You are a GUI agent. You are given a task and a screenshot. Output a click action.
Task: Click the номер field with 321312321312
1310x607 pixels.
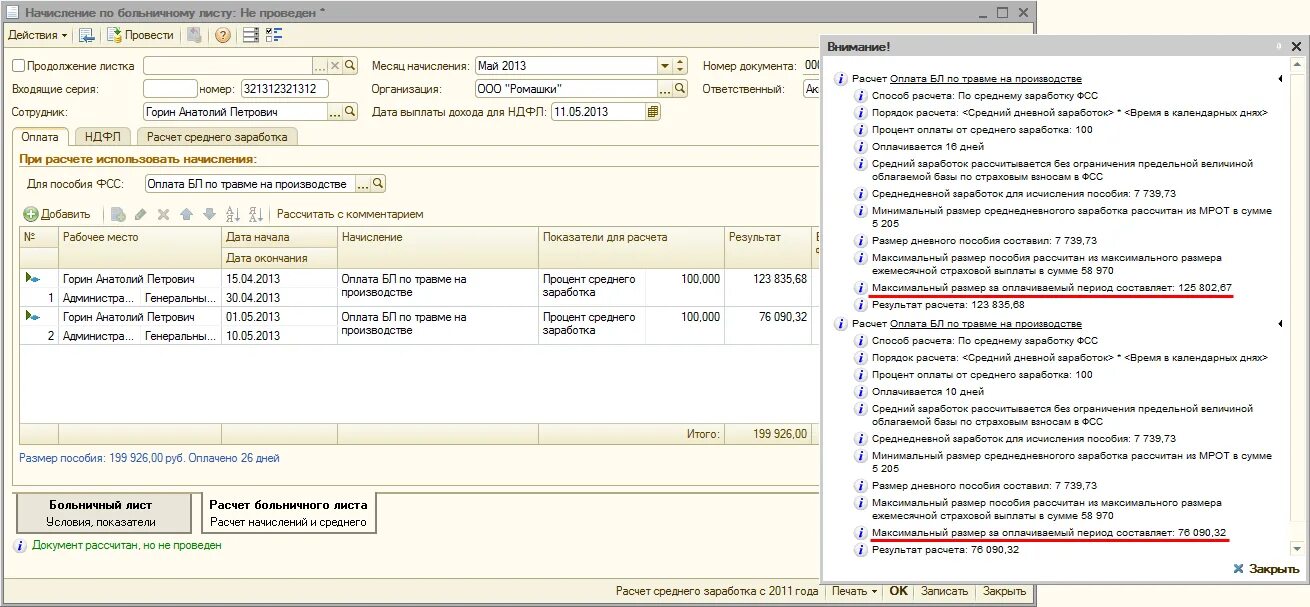[284, 89]
